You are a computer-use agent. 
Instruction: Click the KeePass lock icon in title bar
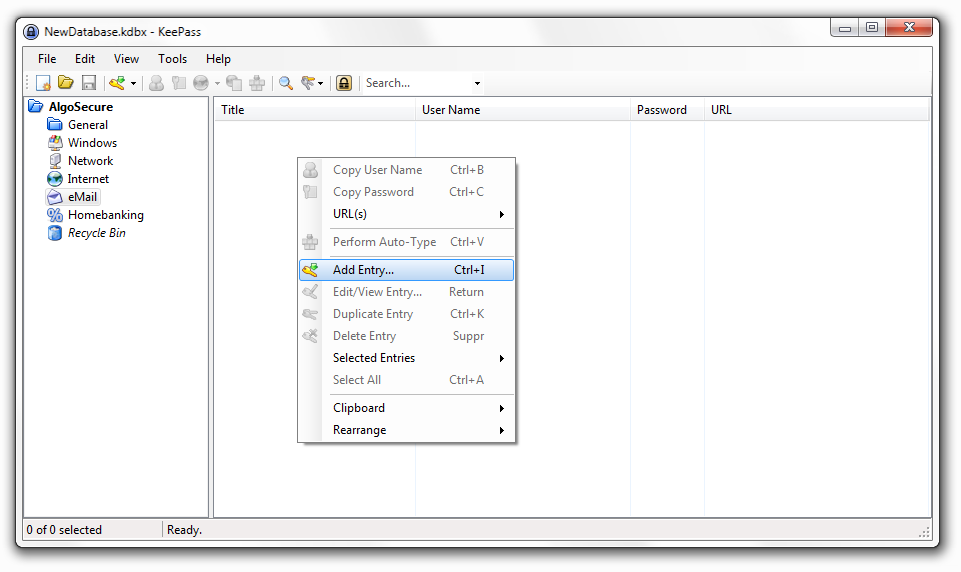point(31,32)
